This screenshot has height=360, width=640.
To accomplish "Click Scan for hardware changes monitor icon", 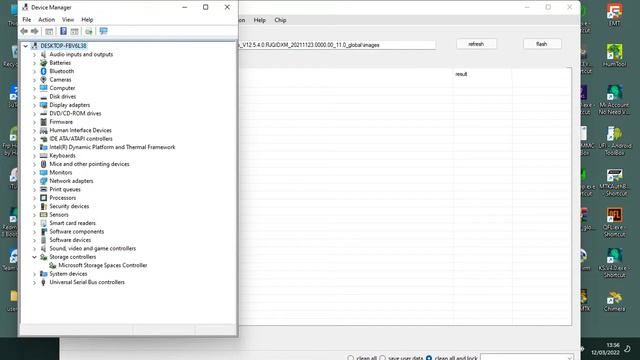I will tap(103, 31).
